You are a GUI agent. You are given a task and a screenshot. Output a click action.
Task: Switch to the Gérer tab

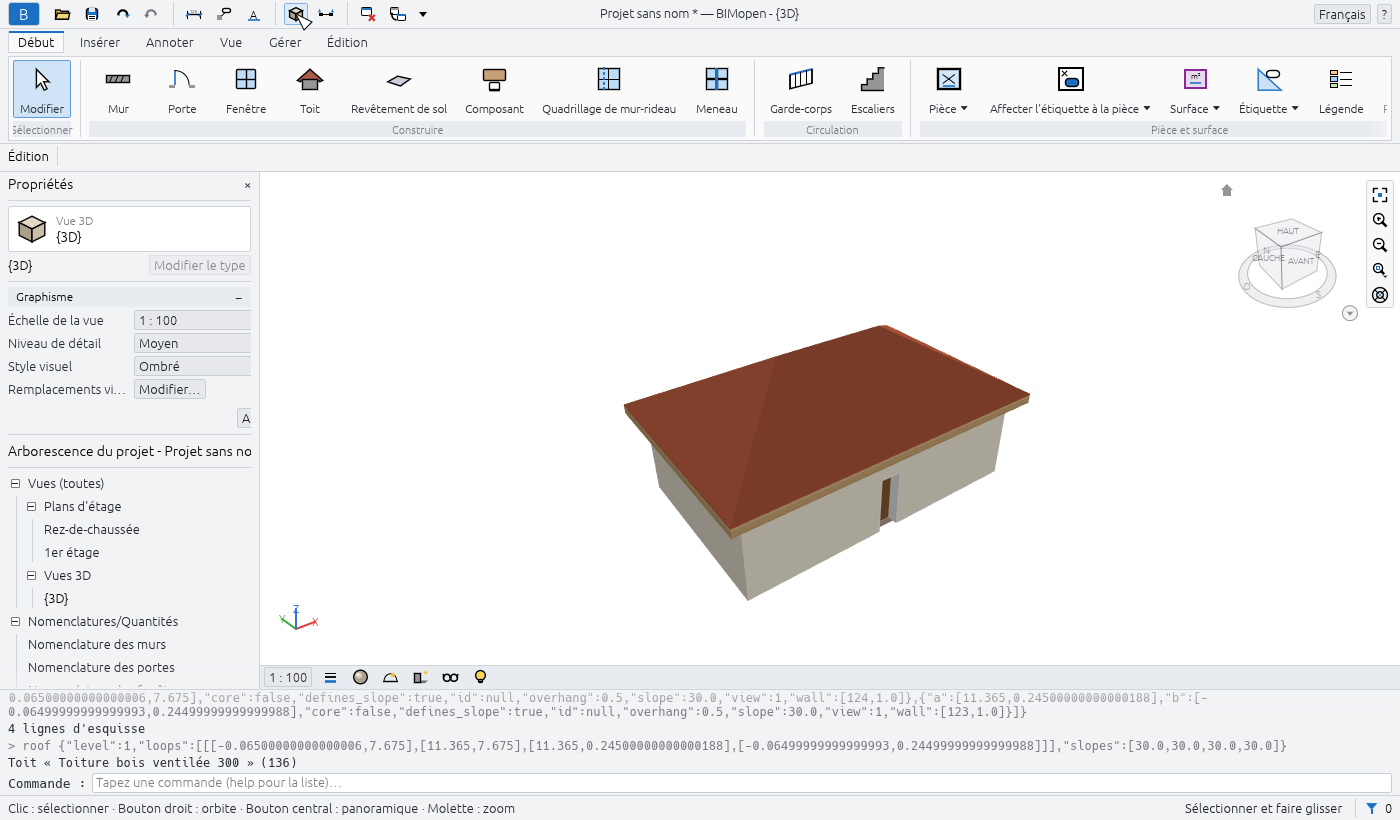[x=285, y=42]
